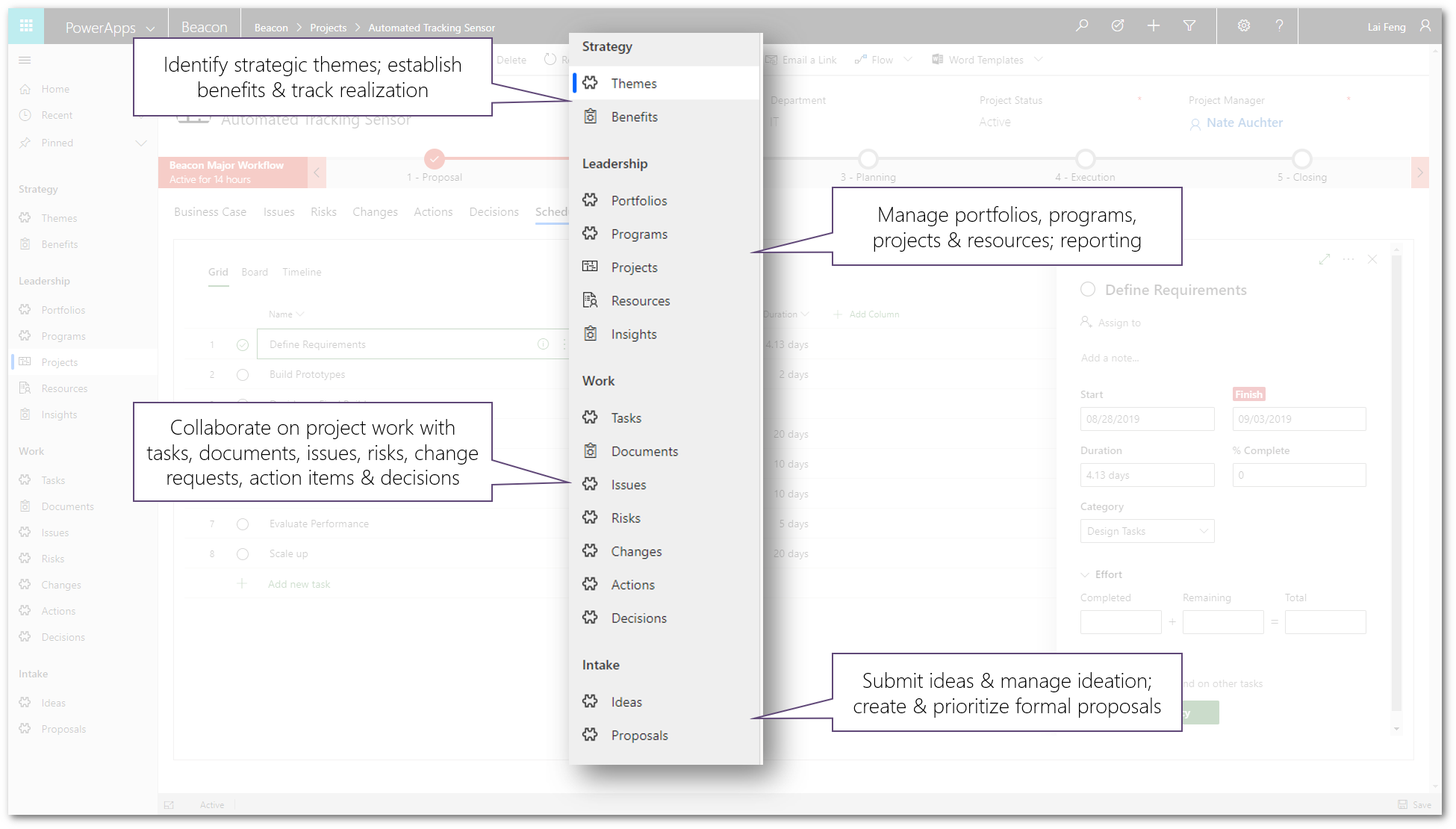The height and width of the screenshot is (829, 1456).
Task: Open the settings gear icon
Action: pyautogui.click(x=1244, y=26)
